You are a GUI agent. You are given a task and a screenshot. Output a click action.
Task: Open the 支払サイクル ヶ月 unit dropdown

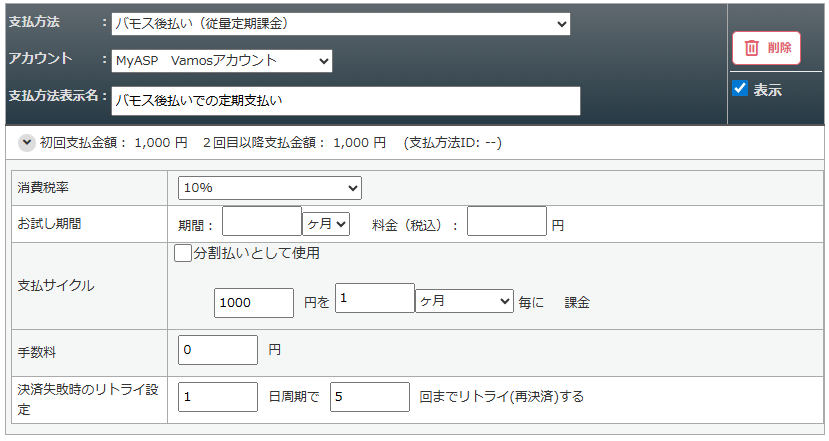[464, 301]
